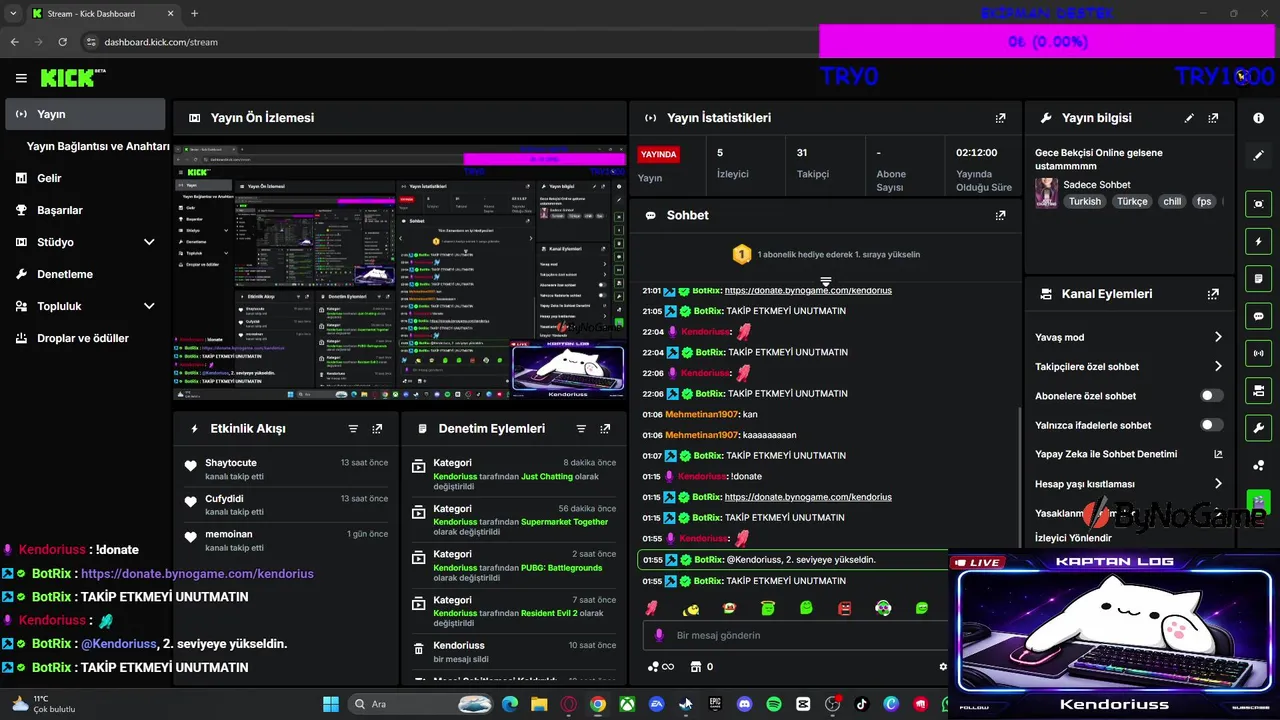The image size is (1280, 720).
Task: Pop out the Yayın İstatistikleri panel
Action: tap(1000, 118)
